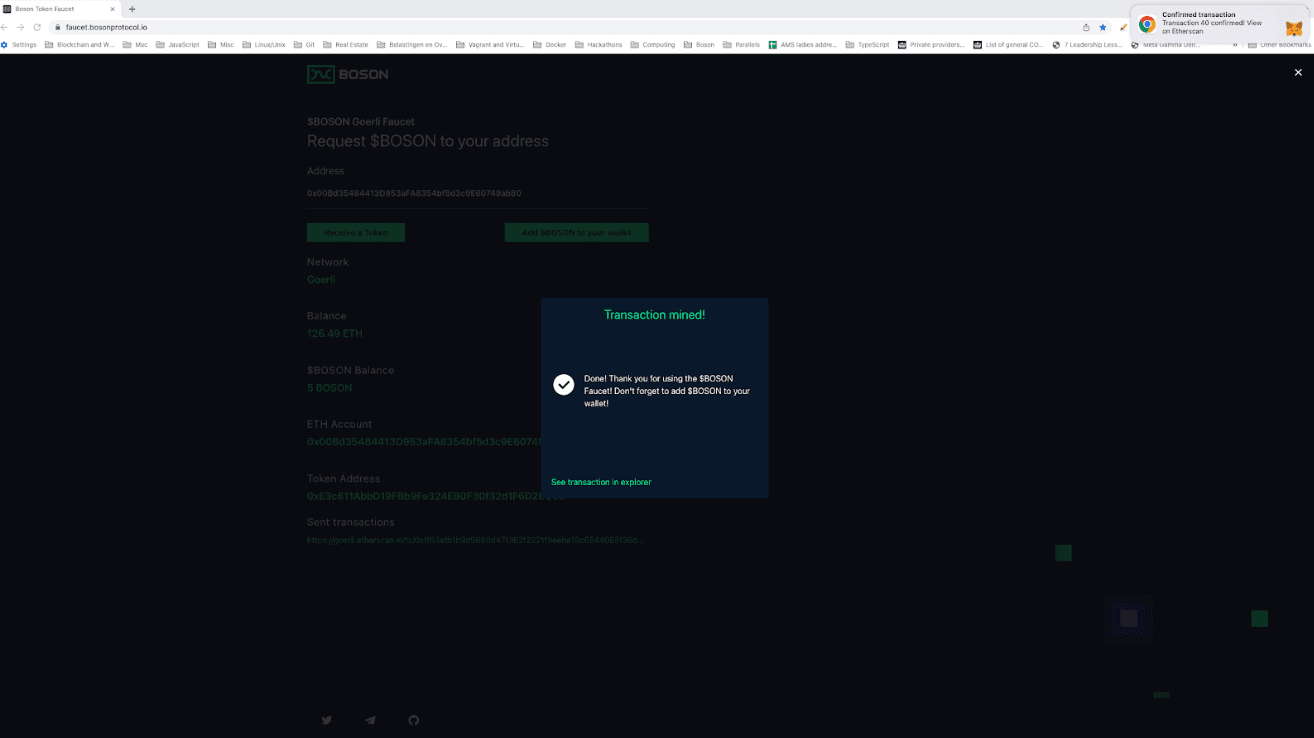Click the share icon in address bar

click(x=1086, y=27)
